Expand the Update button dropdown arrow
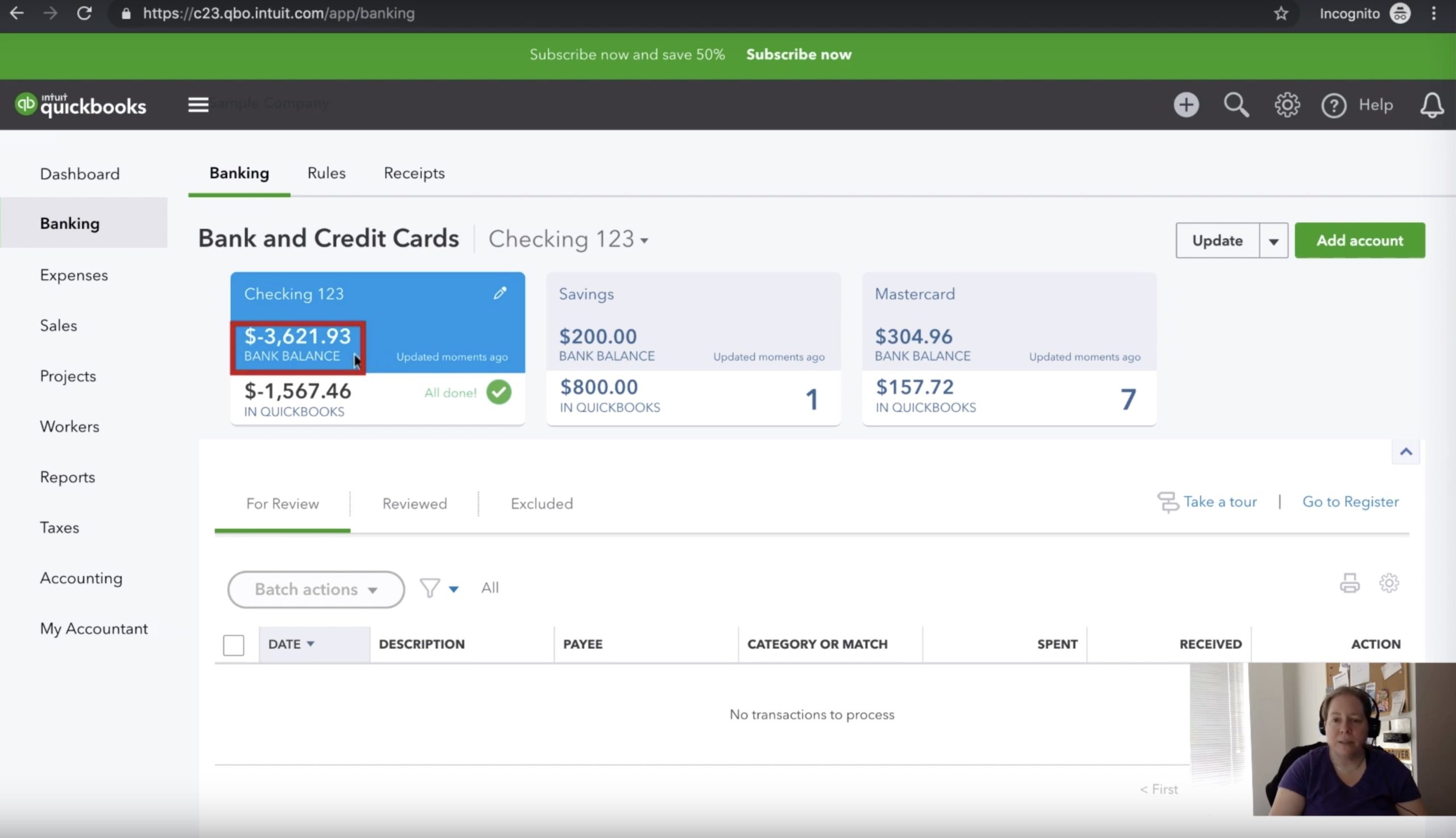 coord(1273,240)
